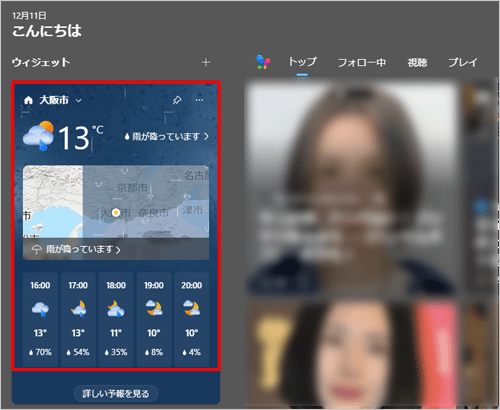Select the 19:00 hourly forecast card
This screenshot has height=410, width=500.
click(x=154, y=319)
